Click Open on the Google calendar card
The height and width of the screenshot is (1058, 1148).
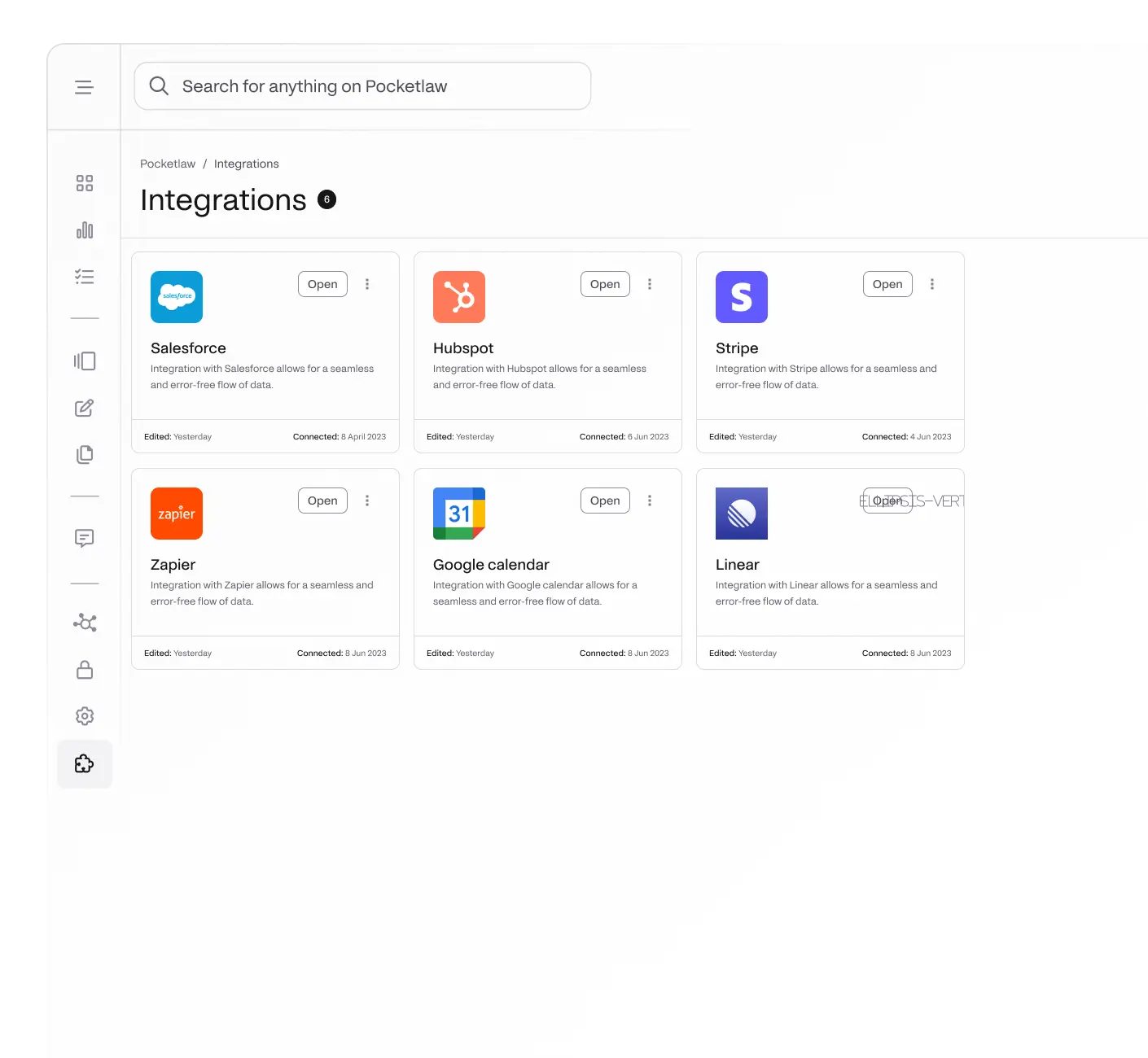point(605,501)
